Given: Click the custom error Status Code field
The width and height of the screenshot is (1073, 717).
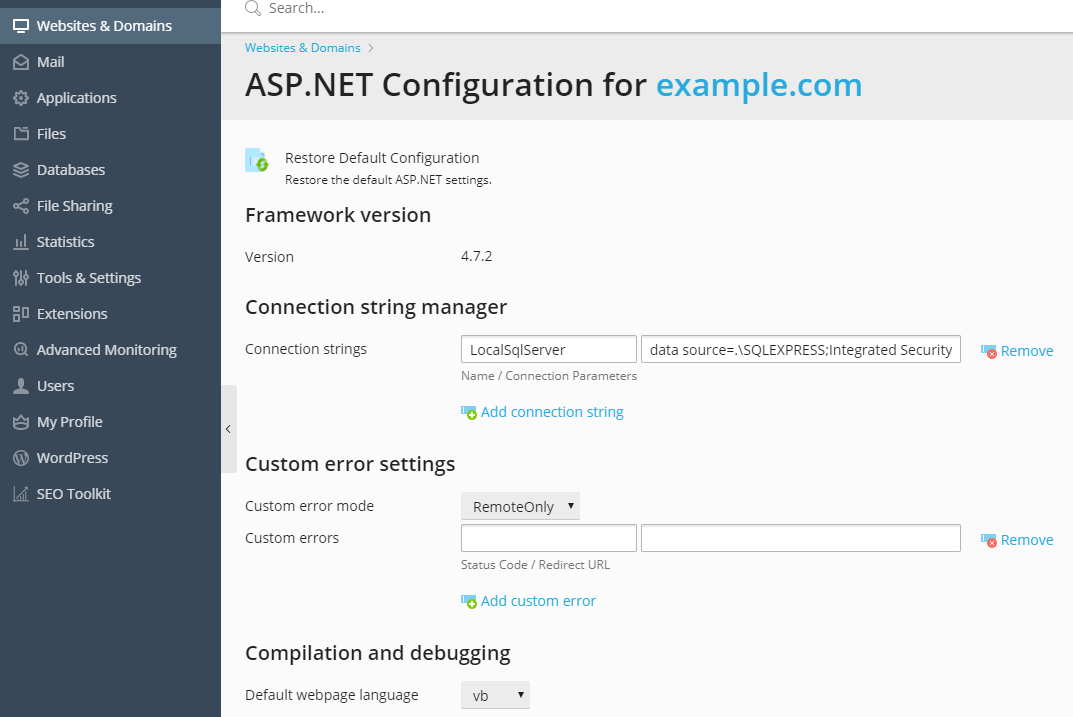Looking at the screenshot, I should pos(549,538).
